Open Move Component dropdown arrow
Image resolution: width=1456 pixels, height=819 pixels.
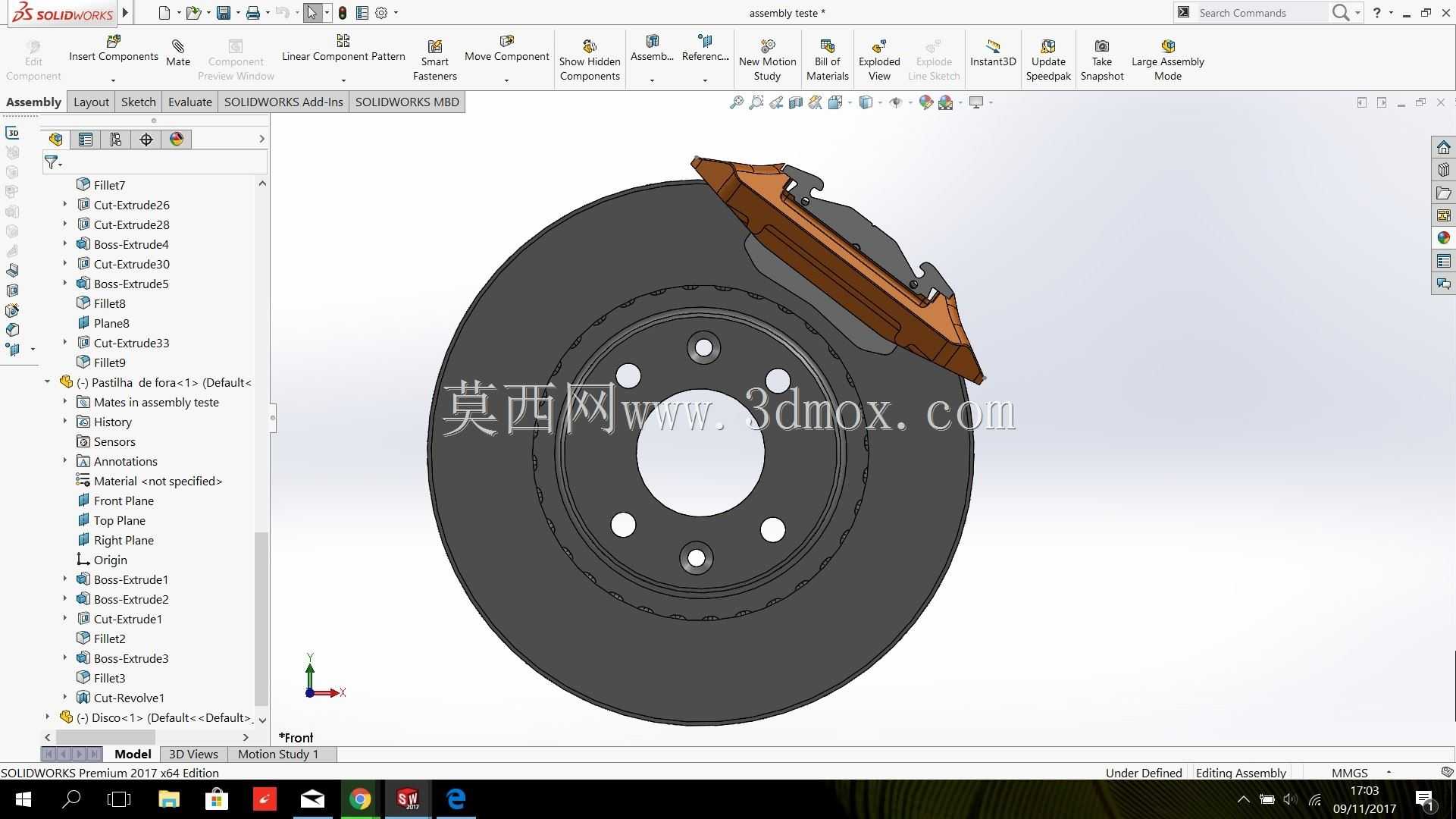tap(506, 80)
